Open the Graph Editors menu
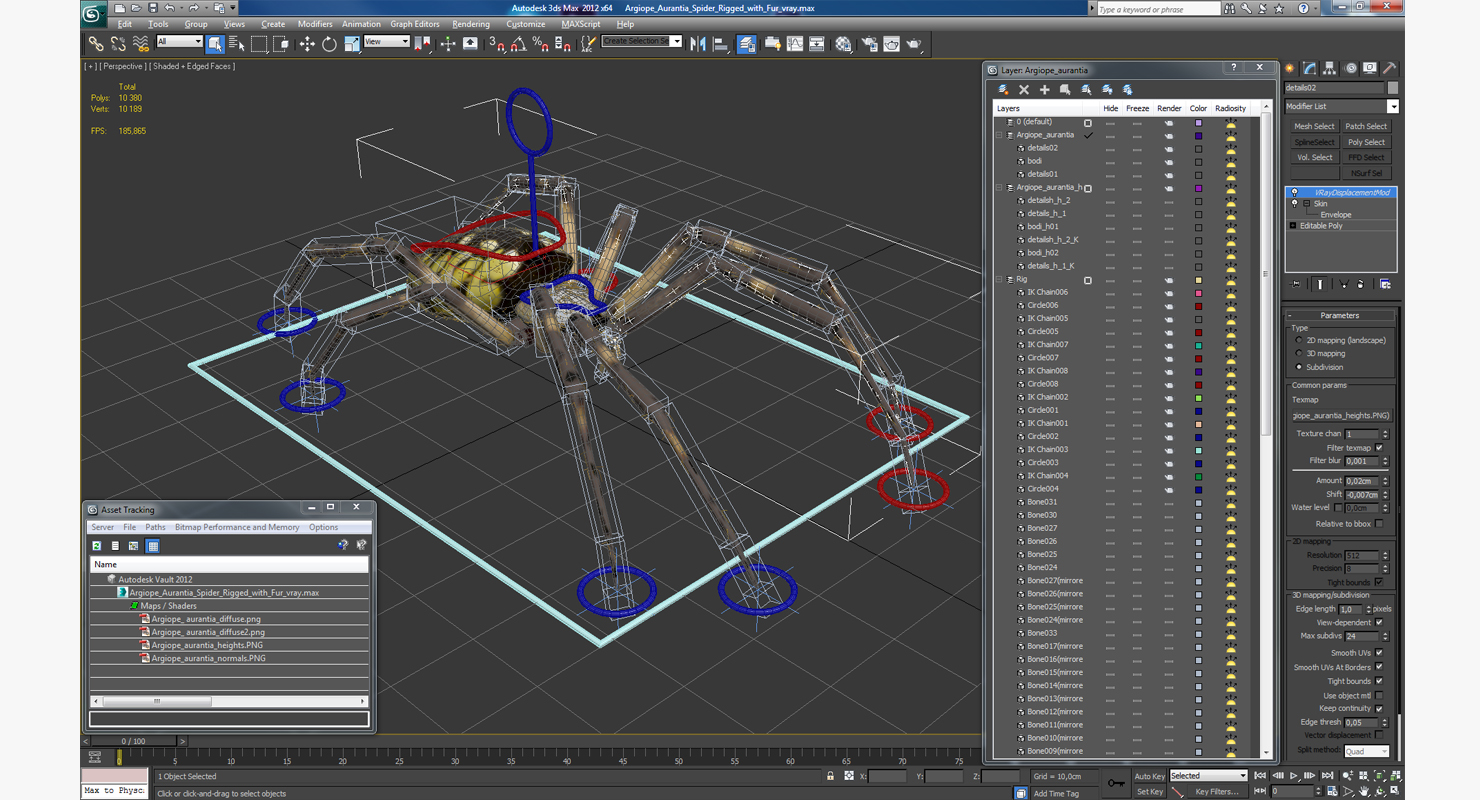 pos(414,24)
